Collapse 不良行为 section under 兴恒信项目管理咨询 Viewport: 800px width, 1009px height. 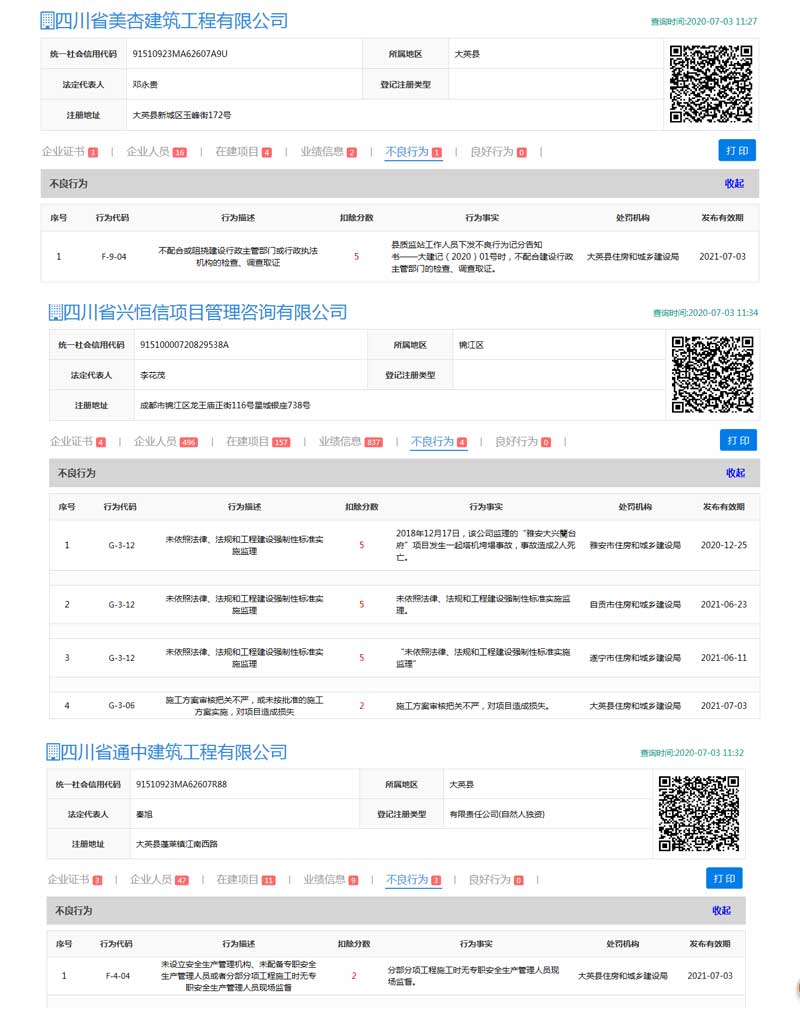coord(735,473)
